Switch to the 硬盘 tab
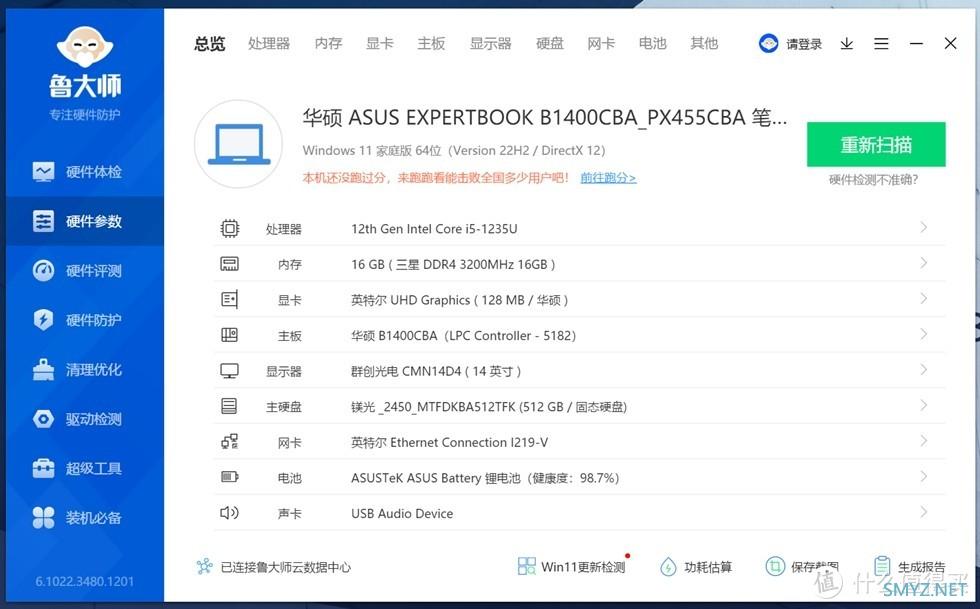Image resolution: width=980 pixels, height=609 pixels. coord(550,44)
